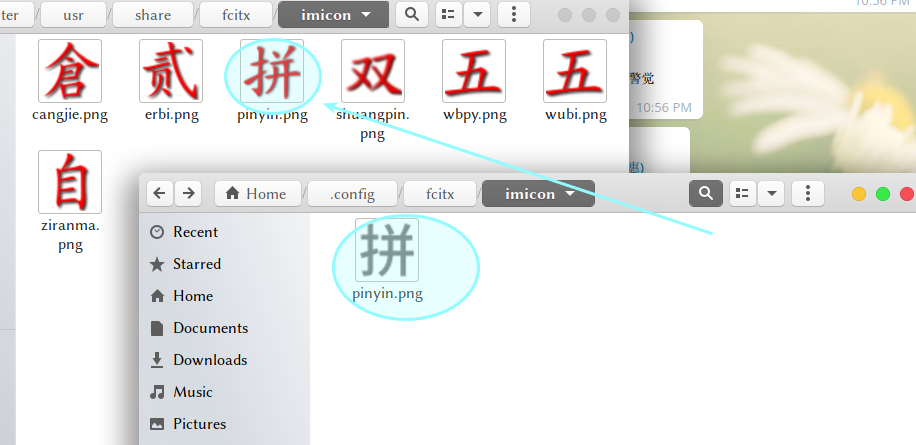Open fcitx folder in front window path bar
This screenshot has height=445, width=916.
coord(440,193)
